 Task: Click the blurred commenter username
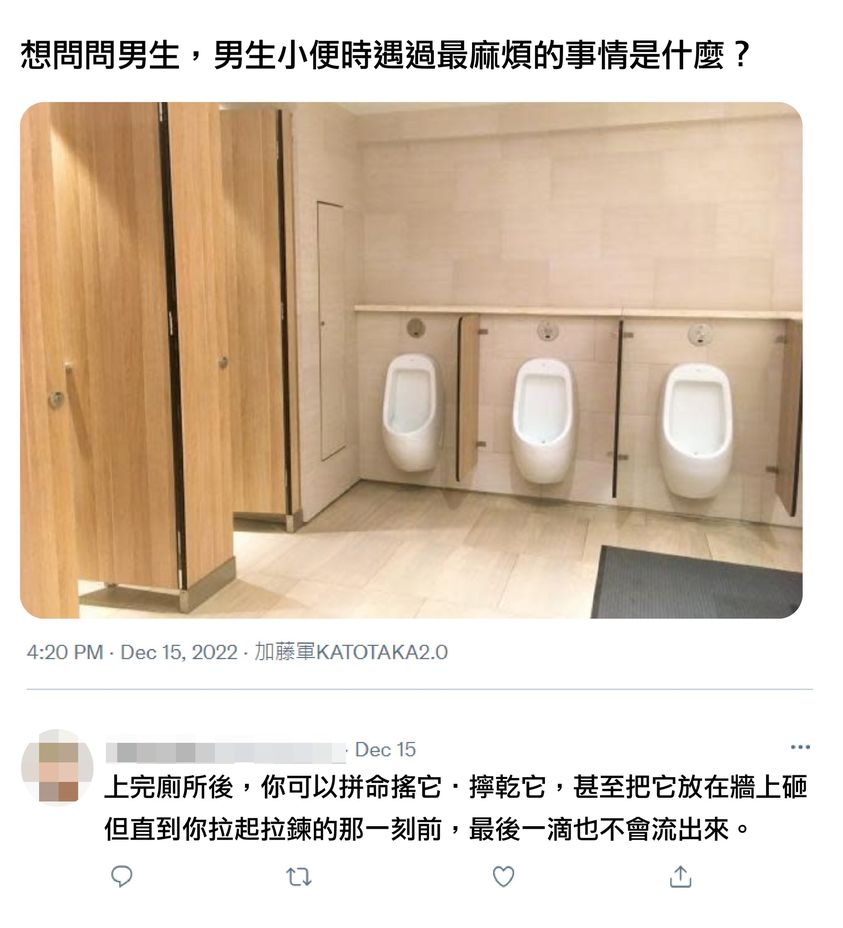point(226,751)
